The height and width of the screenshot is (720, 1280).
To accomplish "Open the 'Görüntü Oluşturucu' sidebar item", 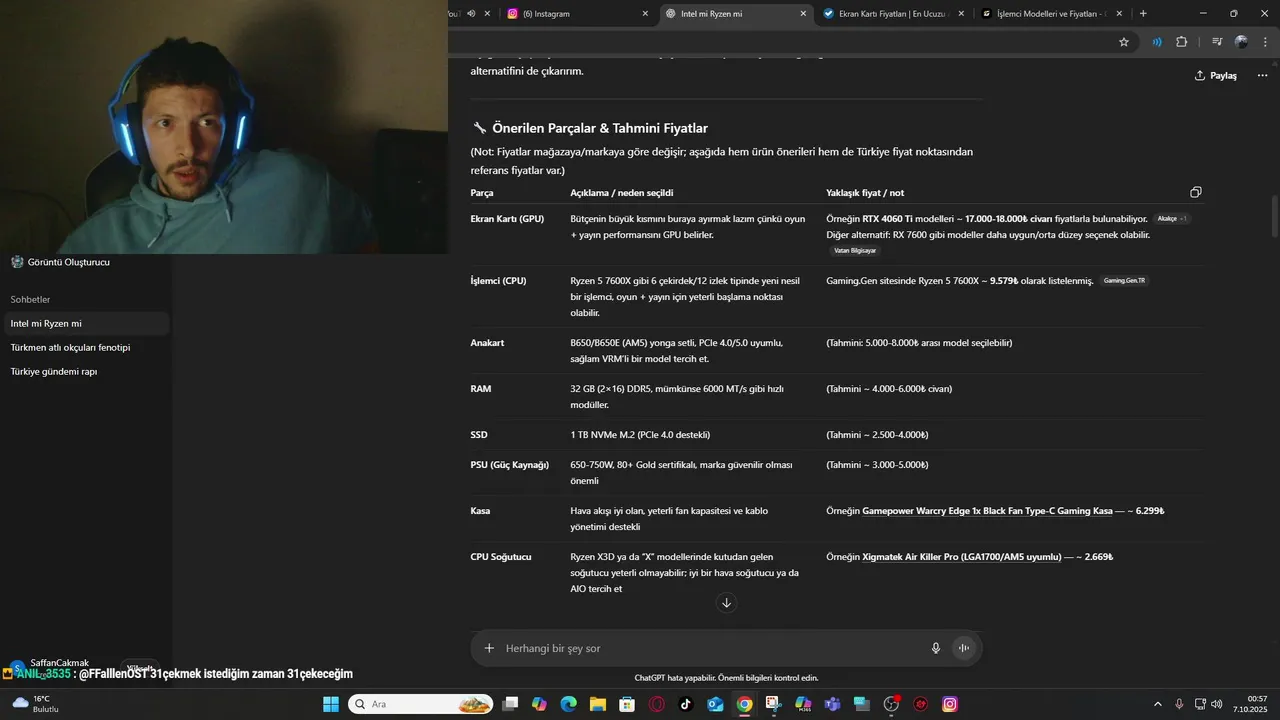I will pyautogui.click(x=60, y=262).
